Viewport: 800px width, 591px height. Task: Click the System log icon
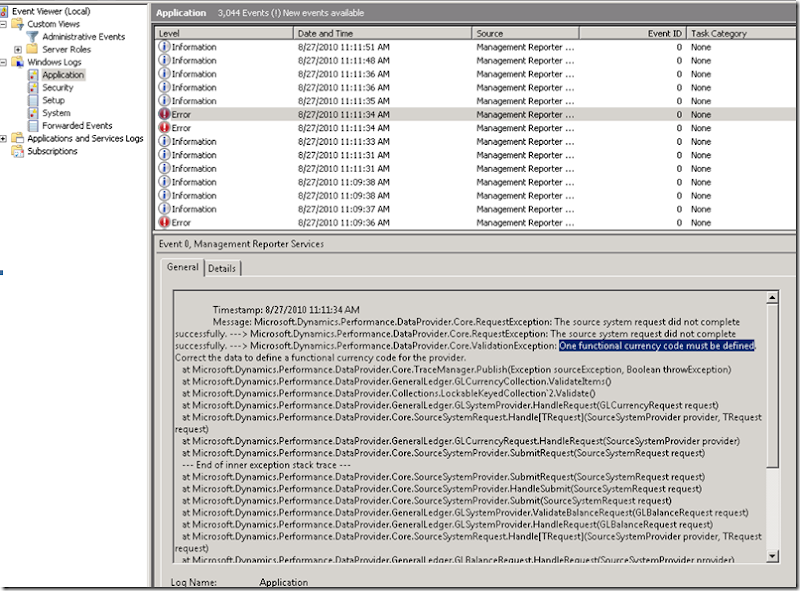[33, 113]
